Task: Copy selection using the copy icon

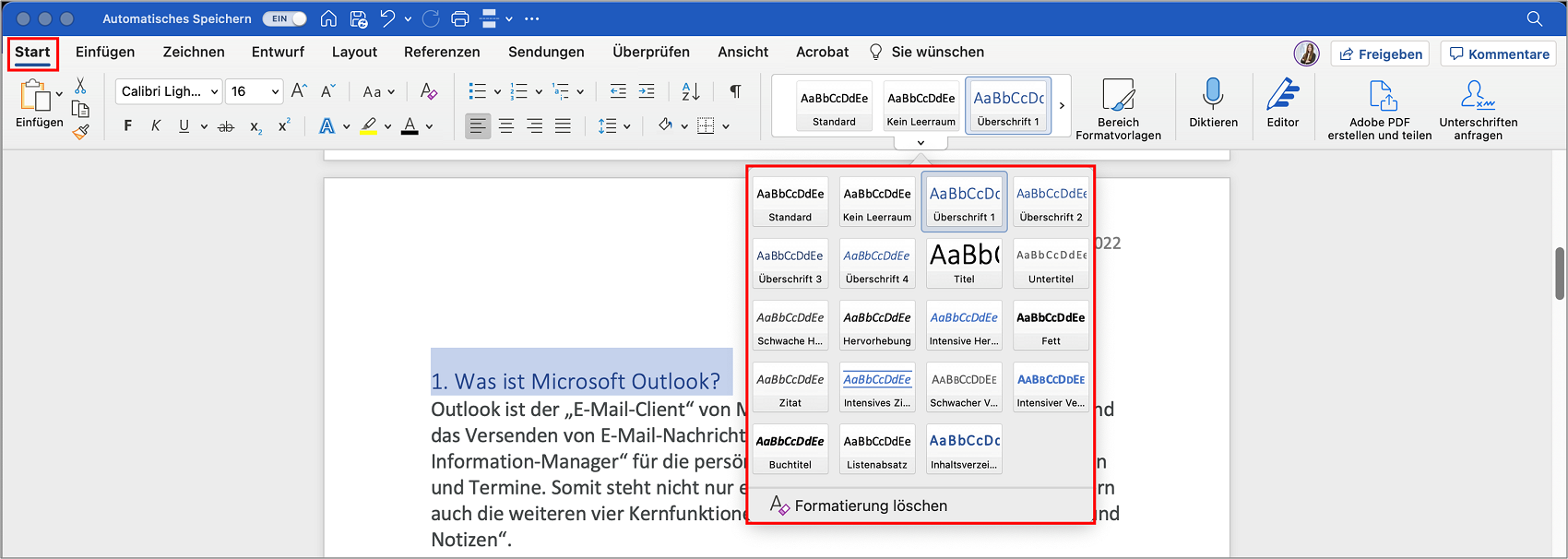Action: [80, 109]
